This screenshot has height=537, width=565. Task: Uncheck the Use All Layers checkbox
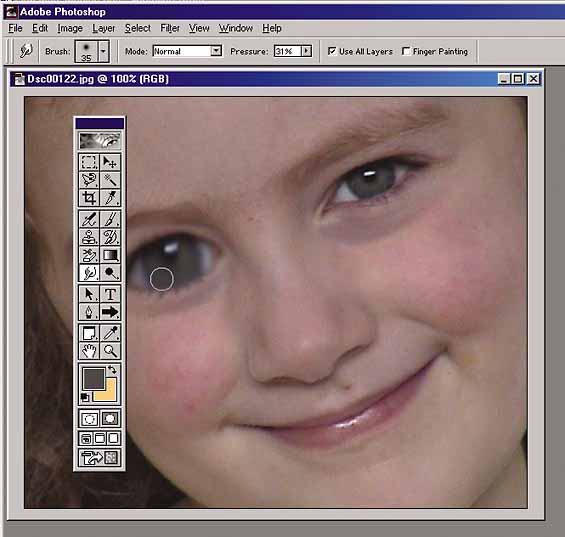332,51
